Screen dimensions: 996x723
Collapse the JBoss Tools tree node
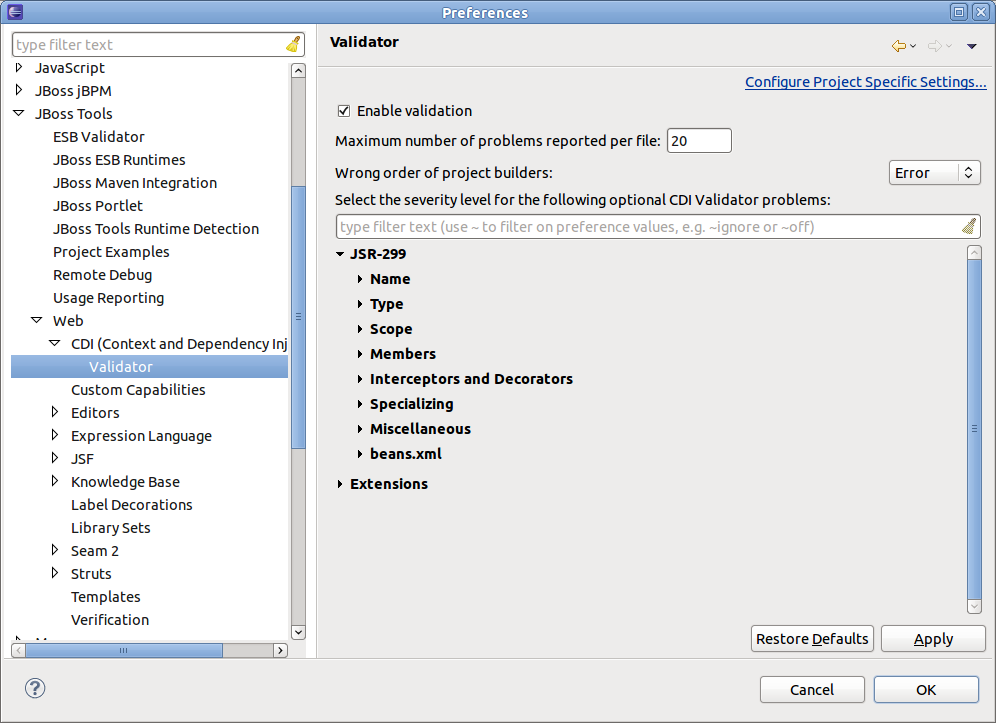[18, 113]
